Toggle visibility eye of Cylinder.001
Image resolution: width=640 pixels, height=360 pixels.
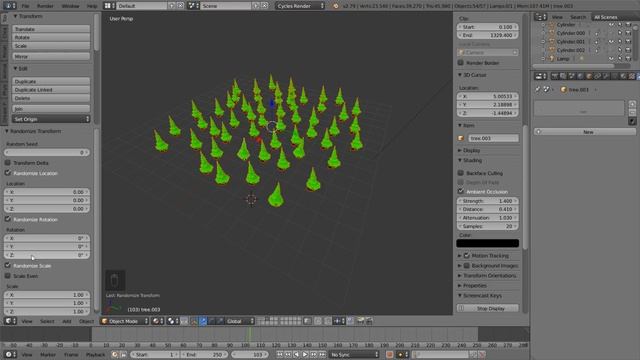pyautogui.click(x=611, y=42)
